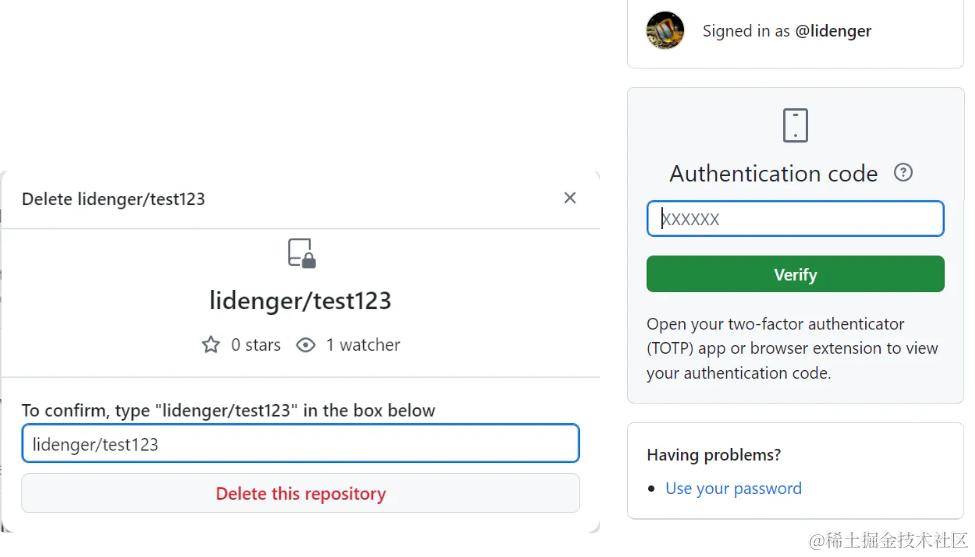Screen dimensions: 975x557
Task: Click the private repository lock icon
Action: (x=301, y=253)
